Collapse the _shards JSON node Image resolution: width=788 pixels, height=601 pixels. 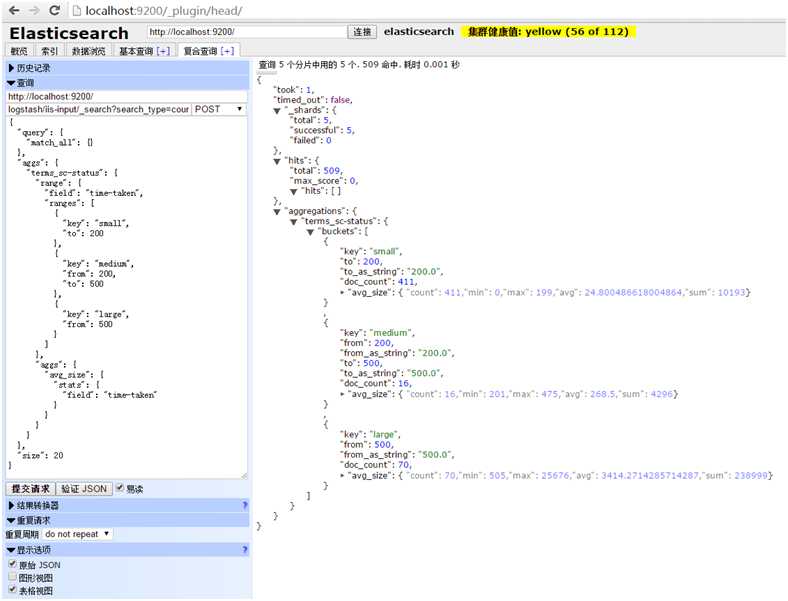point(277,111)
